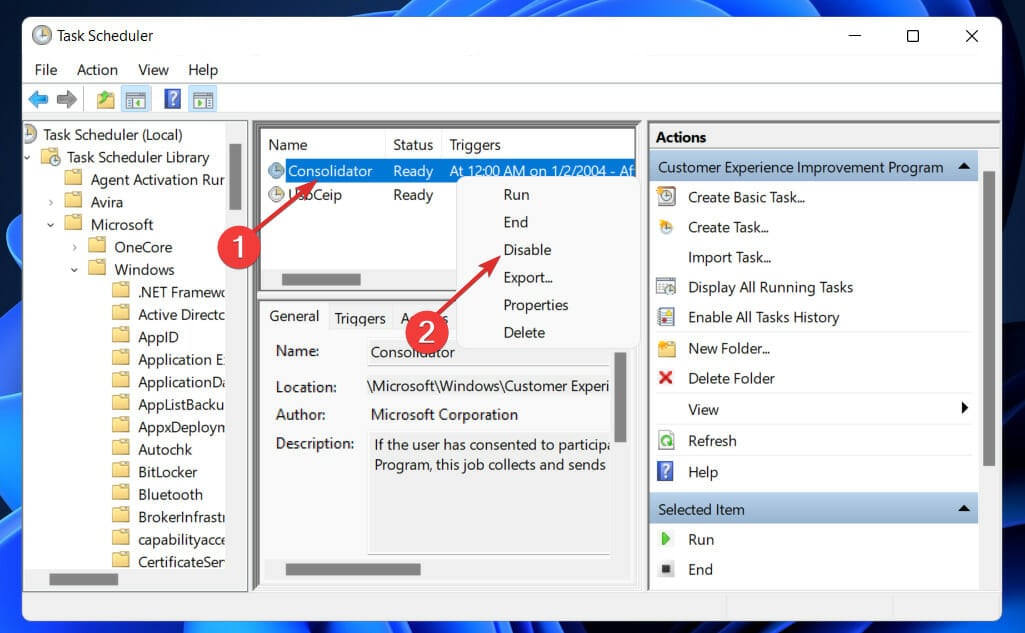Expand the OneCore folder node
This screenshot has height=633, width=1025.
tap(74, 247)
